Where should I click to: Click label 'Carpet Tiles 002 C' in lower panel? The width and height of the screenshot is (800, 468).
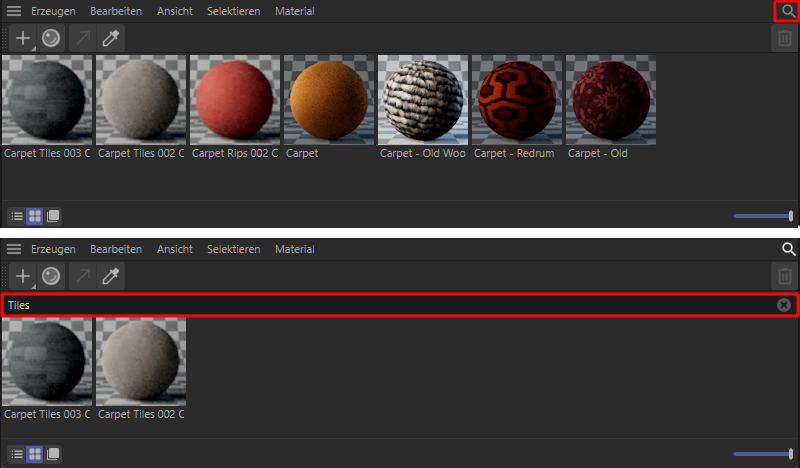tap(141, 414)
